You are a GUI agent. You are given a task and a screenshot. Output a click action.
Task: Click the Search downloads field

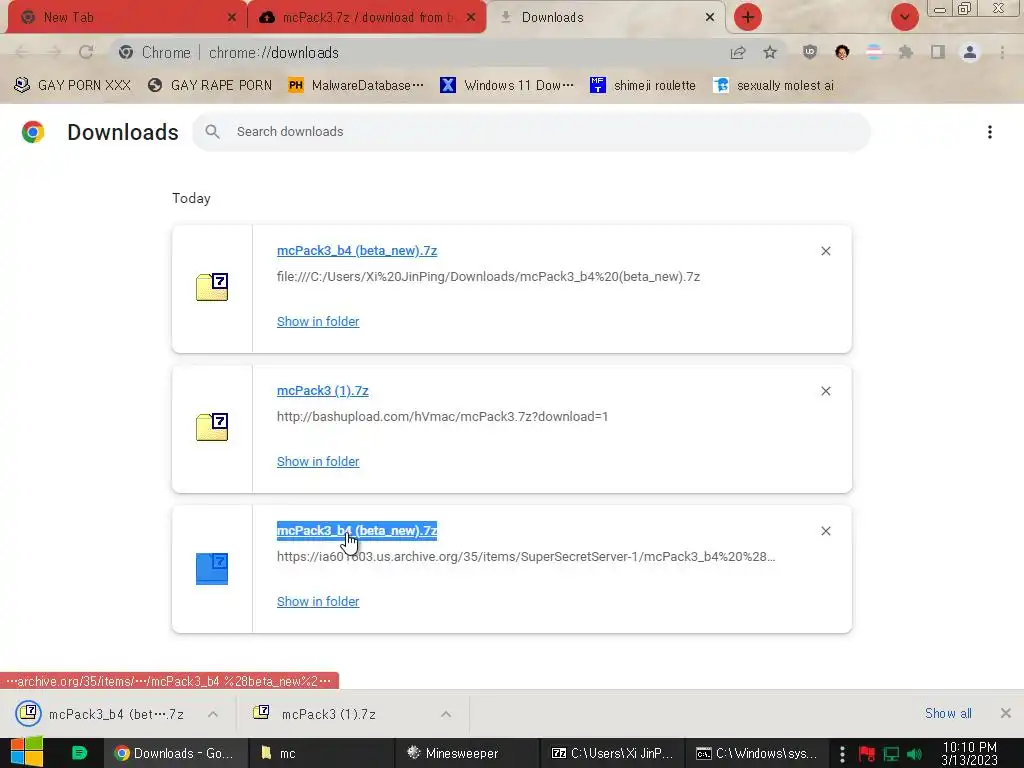click(531, 132)
